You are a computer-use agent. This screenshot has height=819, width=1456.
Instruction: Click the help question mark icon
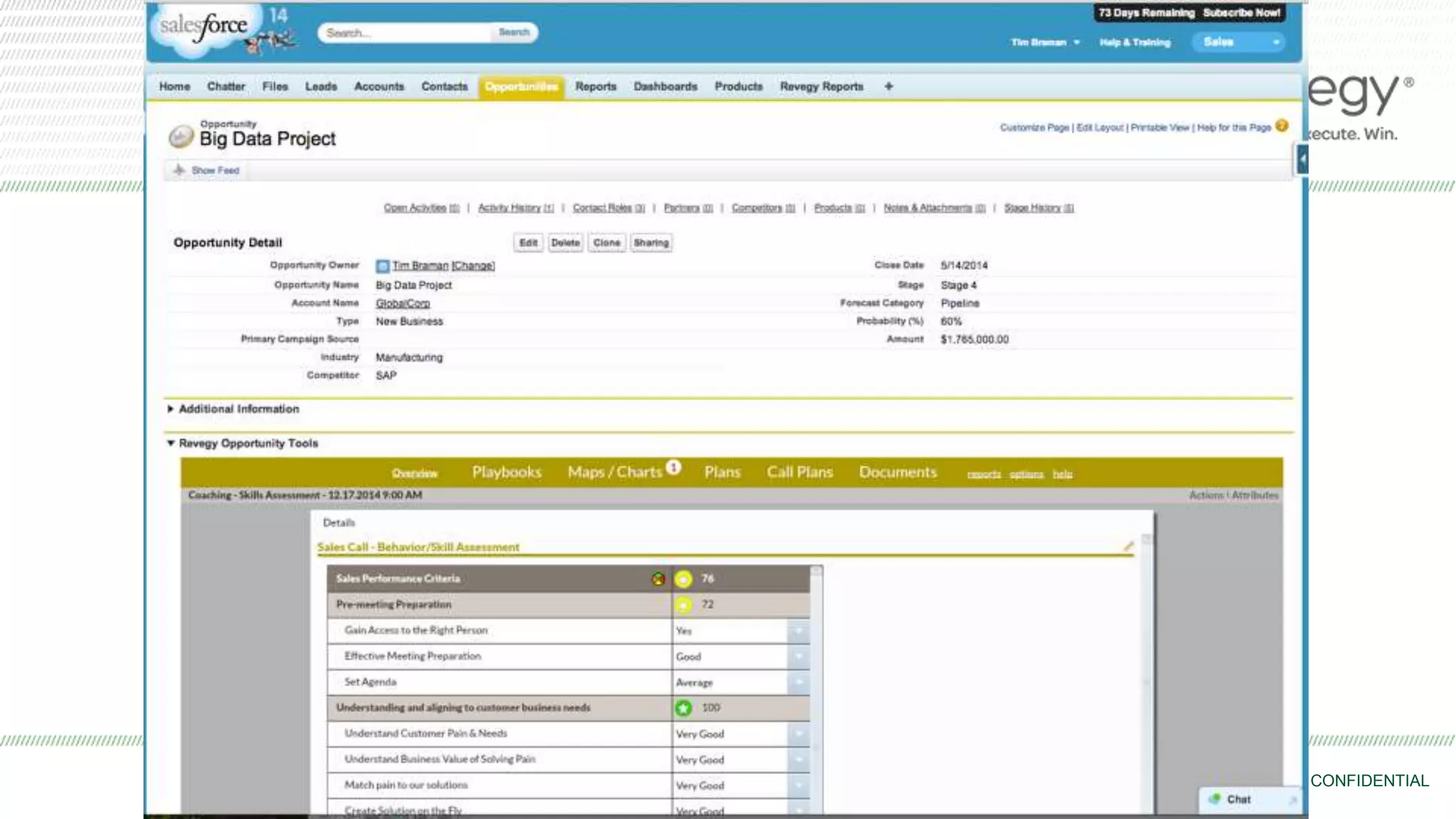(1281, 126)
